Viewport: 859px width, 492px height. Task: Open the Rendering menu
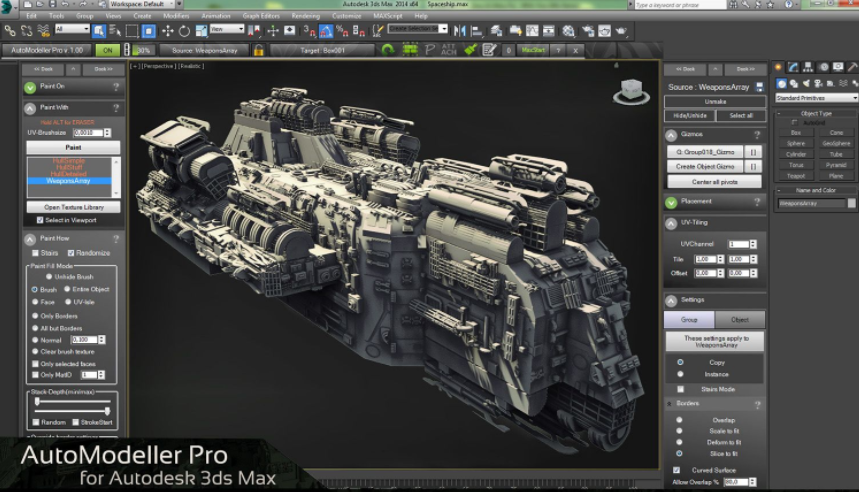click(306, 16)
